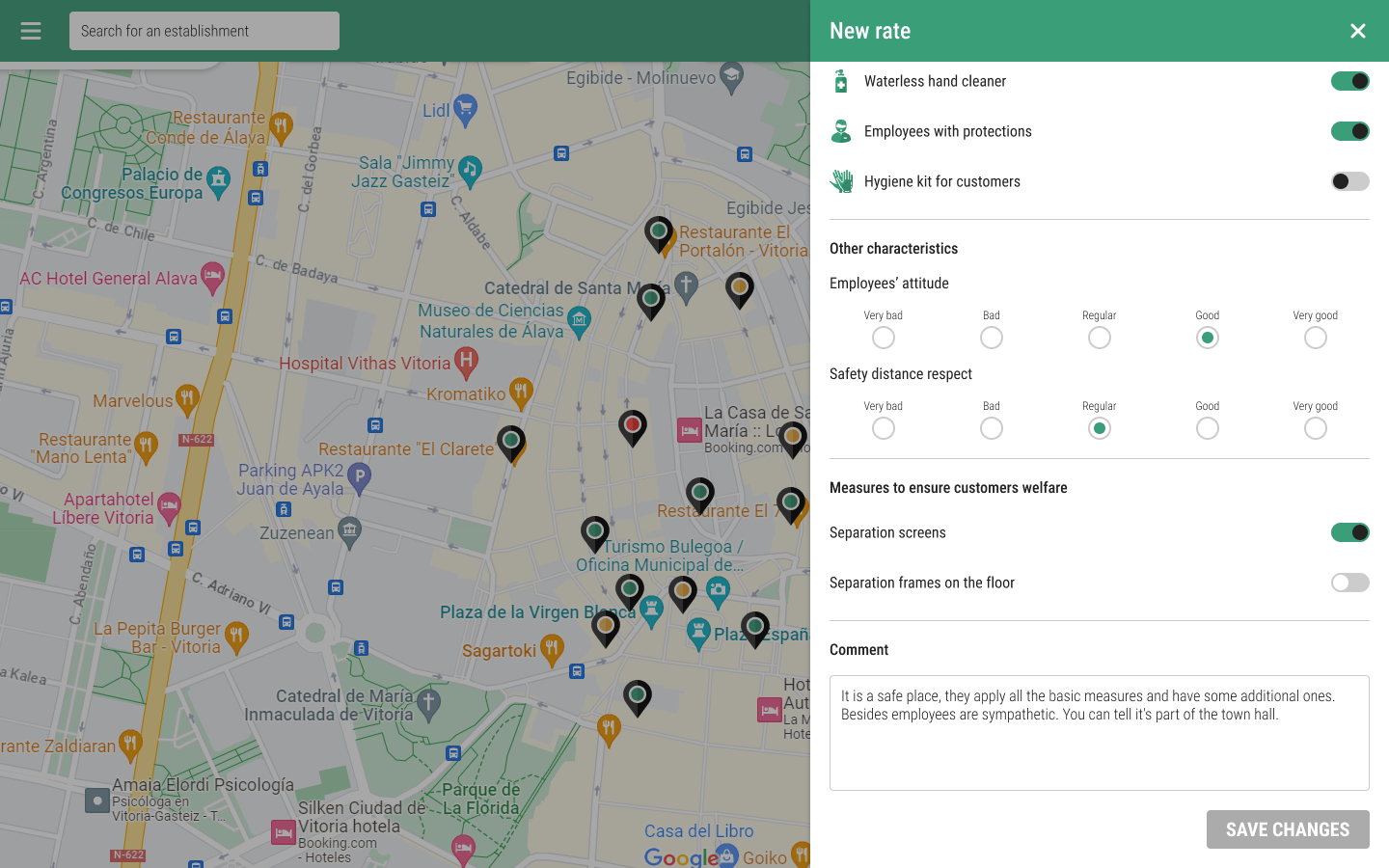The image size is (1389, 868).
Task: Click the Sagartoki restaurant marker
Action: pyautogui.click(x=551, y=649)
